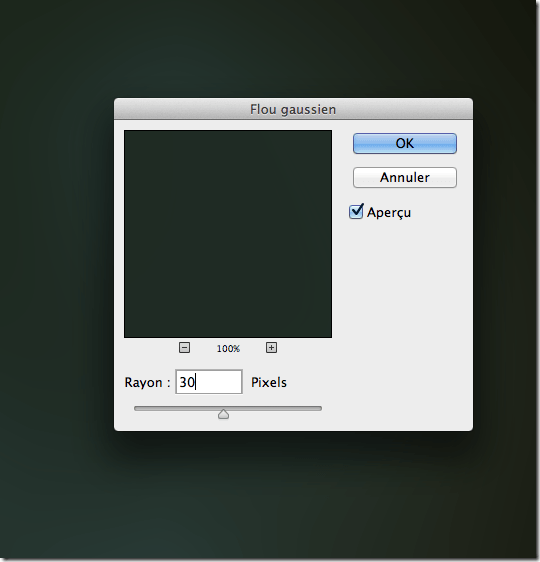
Task: Cancel the dialog with Annuler
Action: tap(405, 177)
